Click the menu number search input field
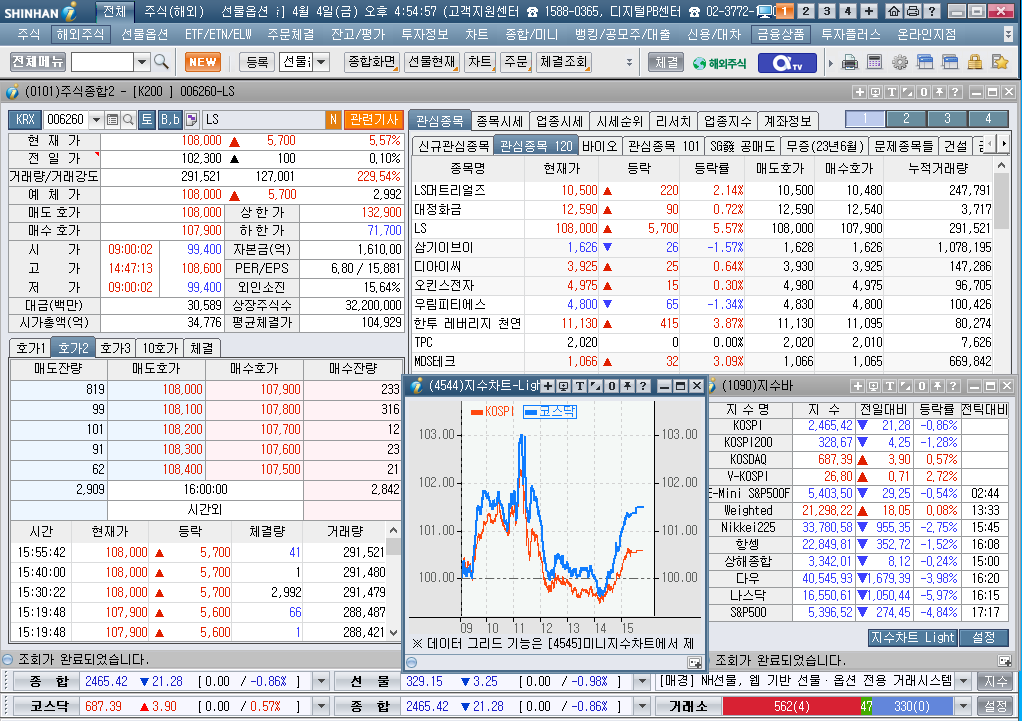1022x721 pixels. click(102, 62)
